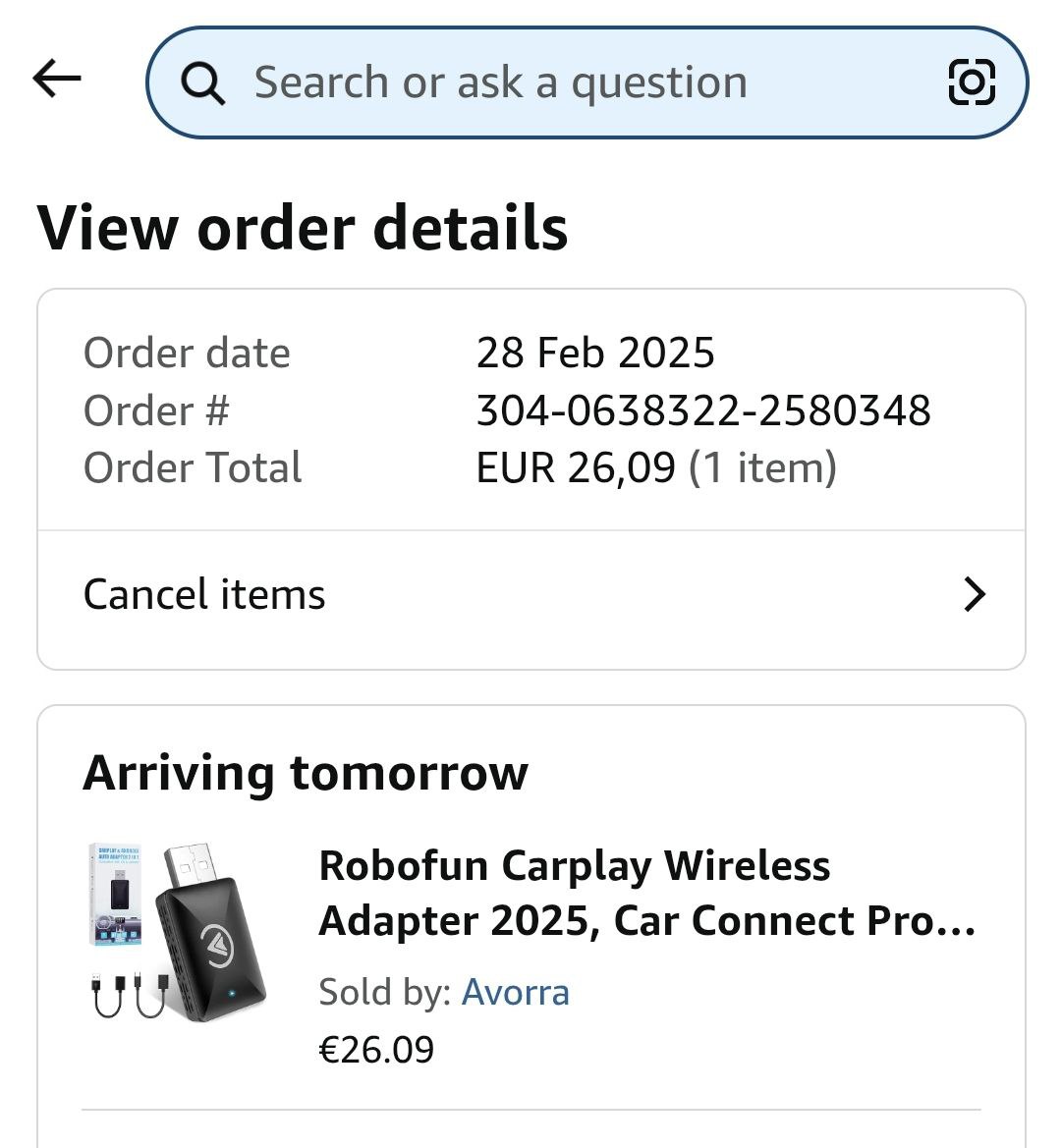The height and width of the screenshot is (1148, 1061).
Task: Click the magnifying glass search icon
Action: pyautogui.click(x=203, y=83)
